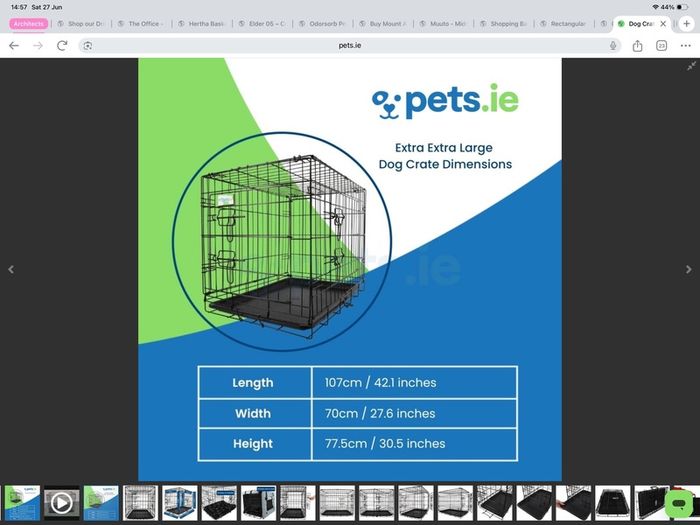700x525 pixels.
Task: Open the tab switcher showing 23 tabs
Action: pyautogui.click(x=662, y=46)
